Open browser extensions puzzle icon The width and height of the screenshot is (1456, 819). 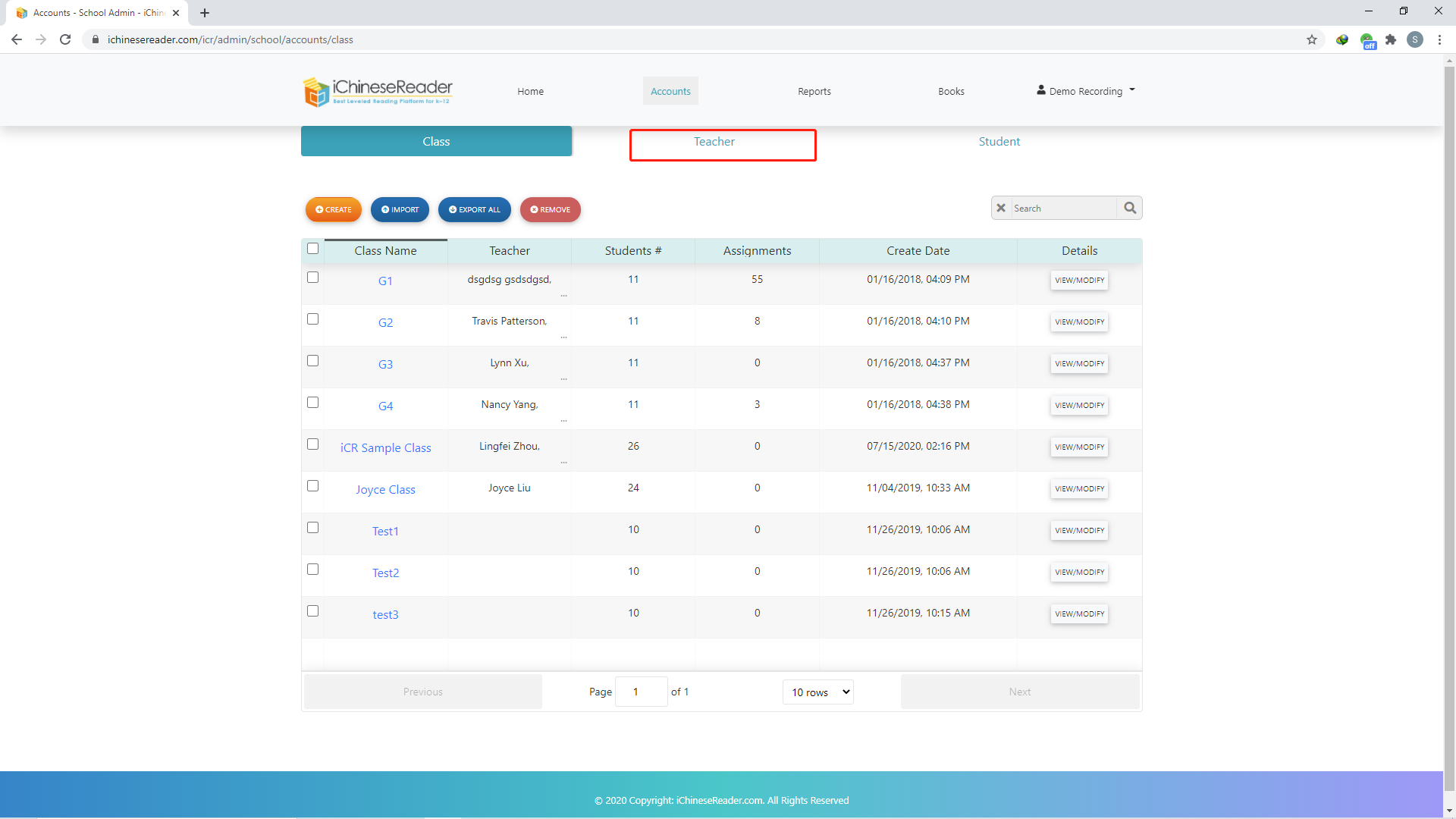[1391, 39]
